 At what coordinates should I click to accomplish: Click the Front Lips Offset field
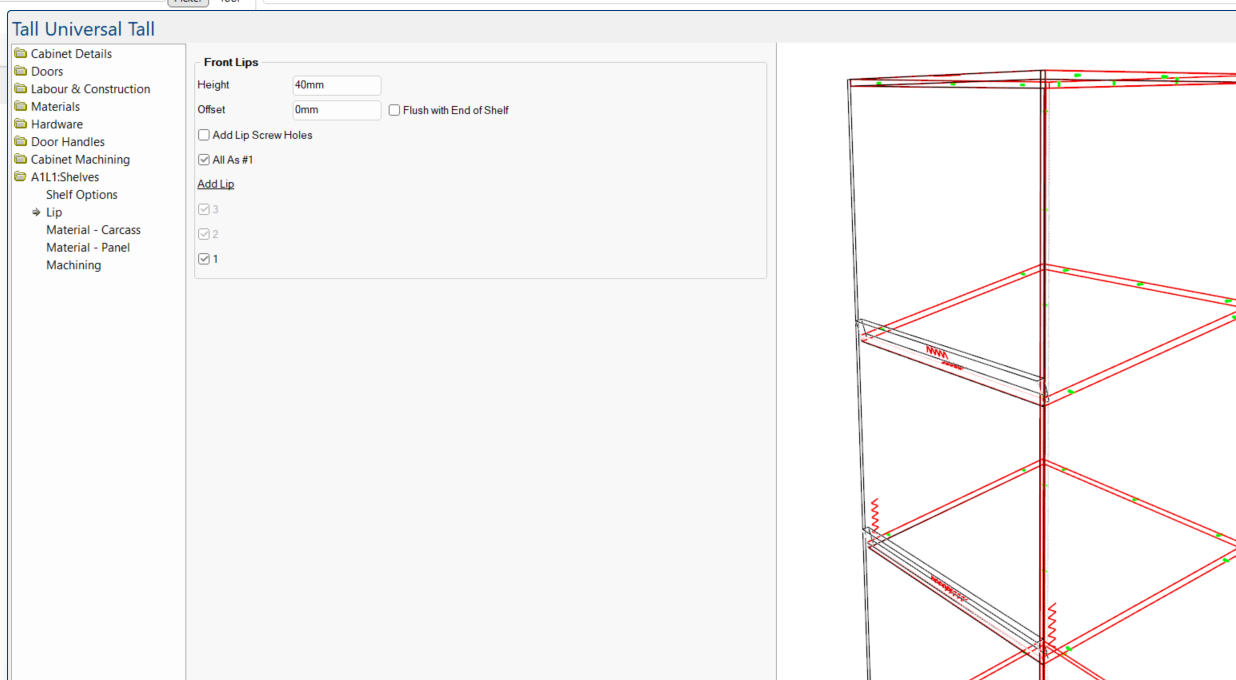click(x=336, y=110)
